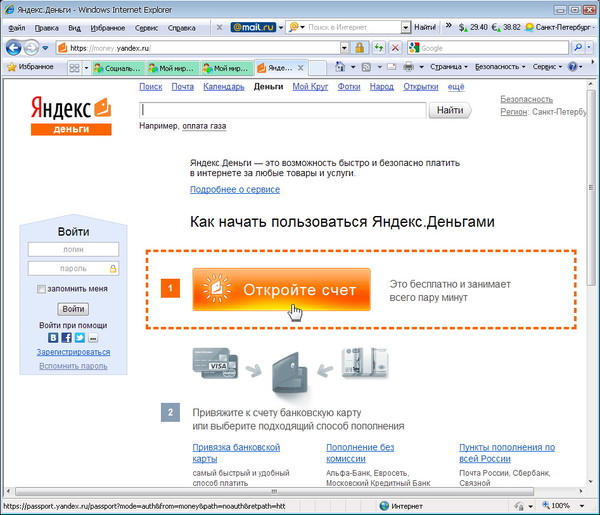Open the Регион link

(514, 112)
